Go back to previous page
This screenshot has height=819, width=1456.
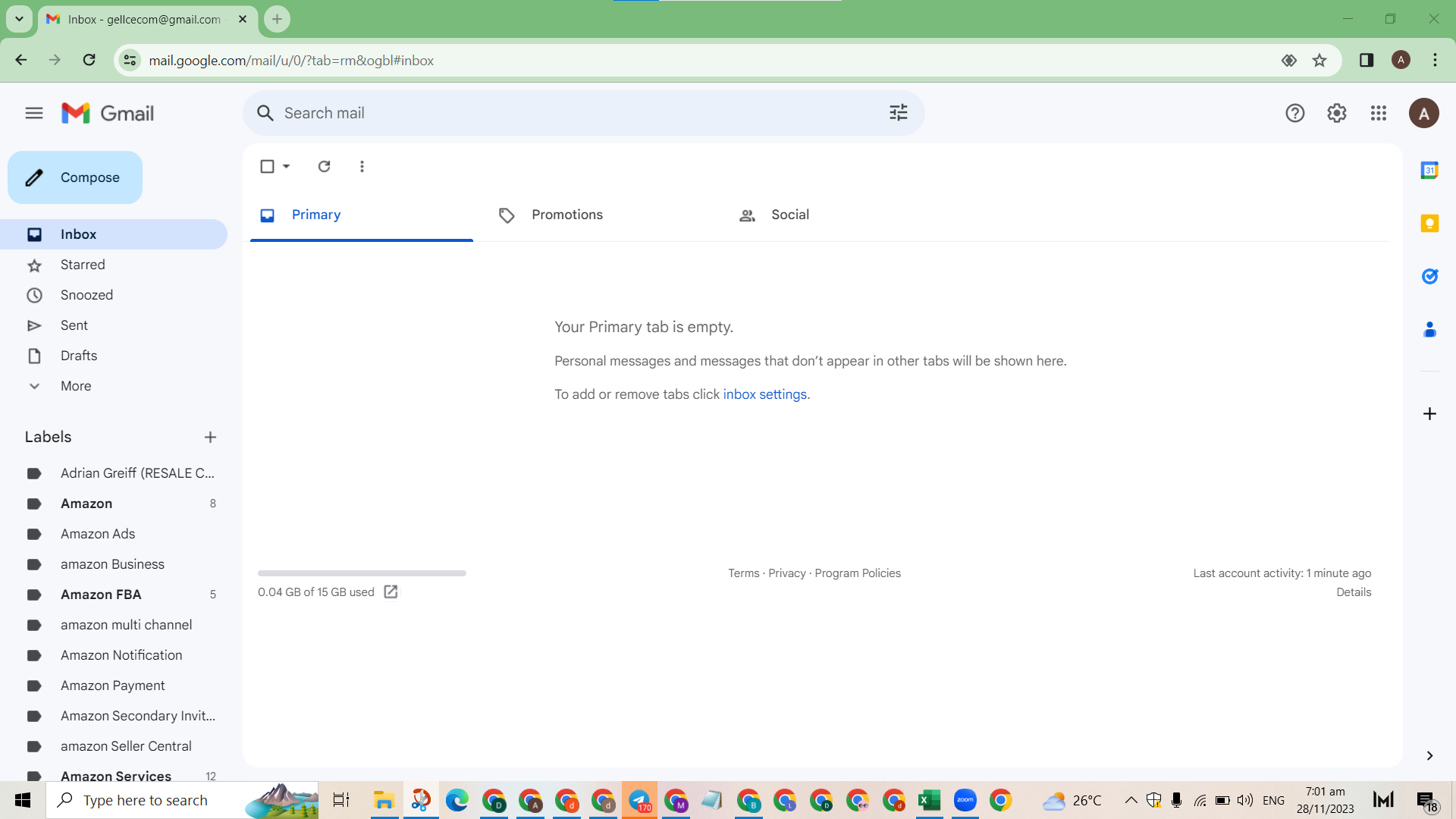[x=21, y=60]
